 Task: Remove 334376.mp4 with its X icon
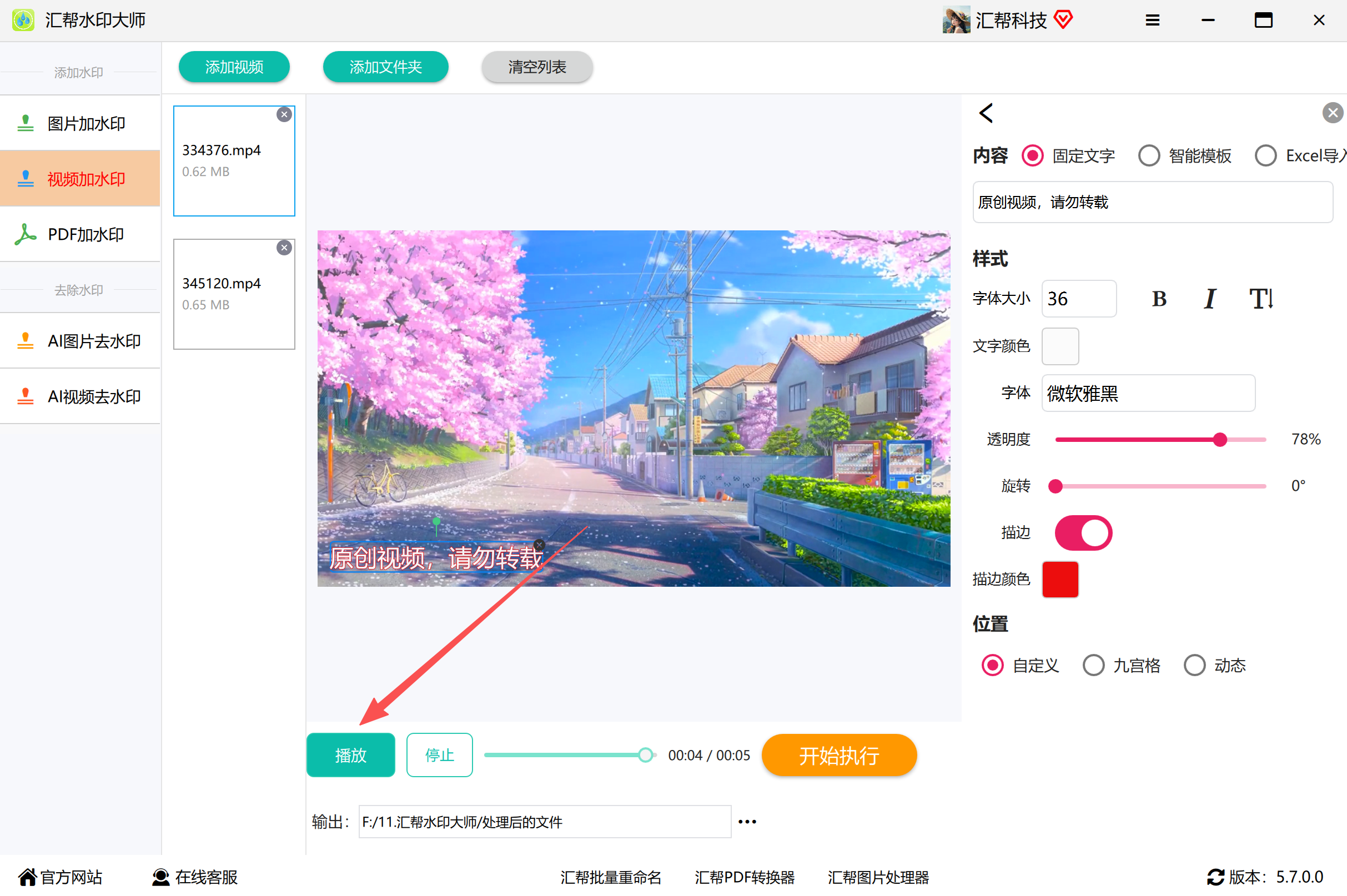click(284, 115)
